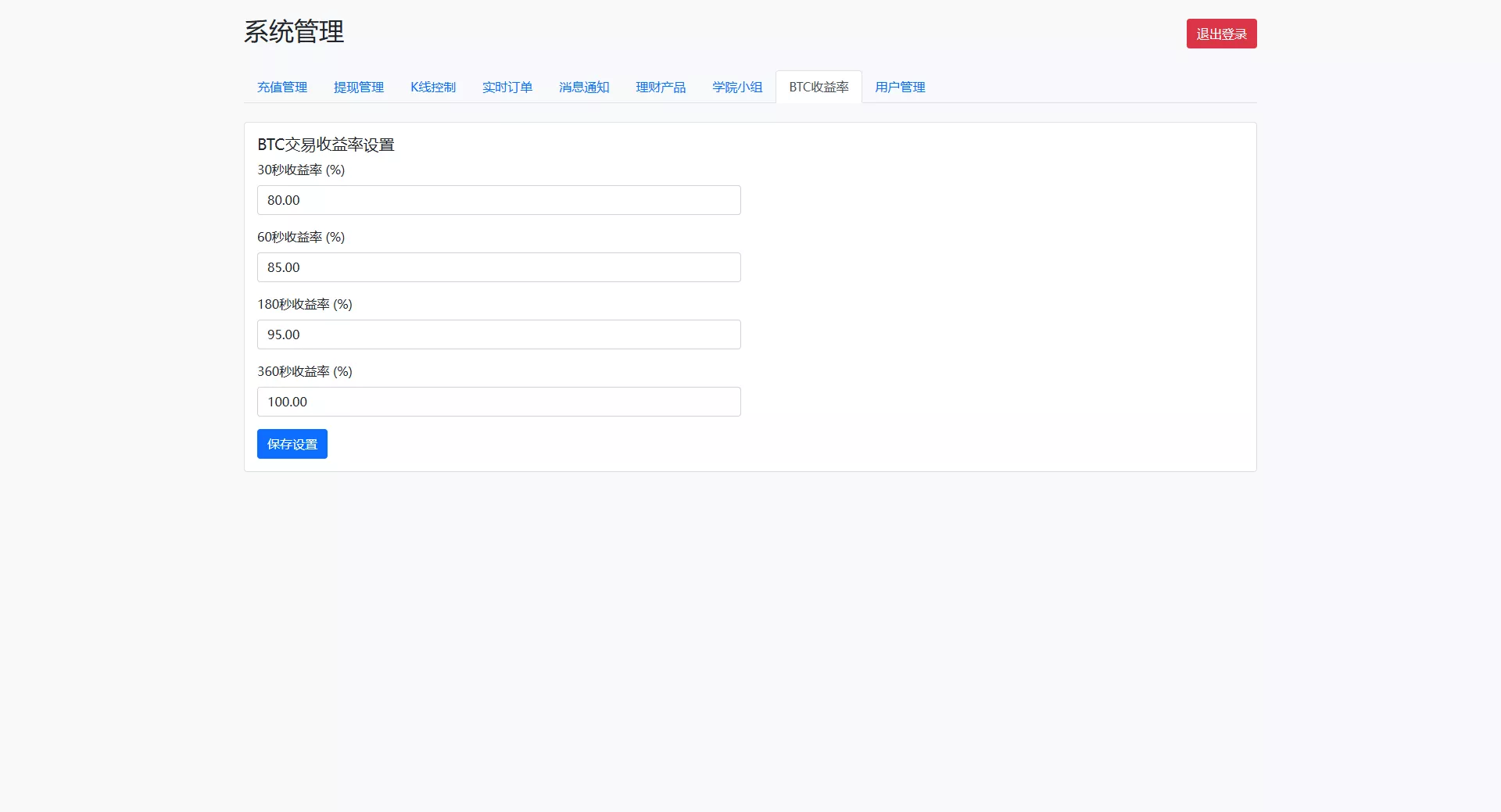1501x812 pixels.
Task: Select the 实时订单 tab
Action: pos(507,88)
